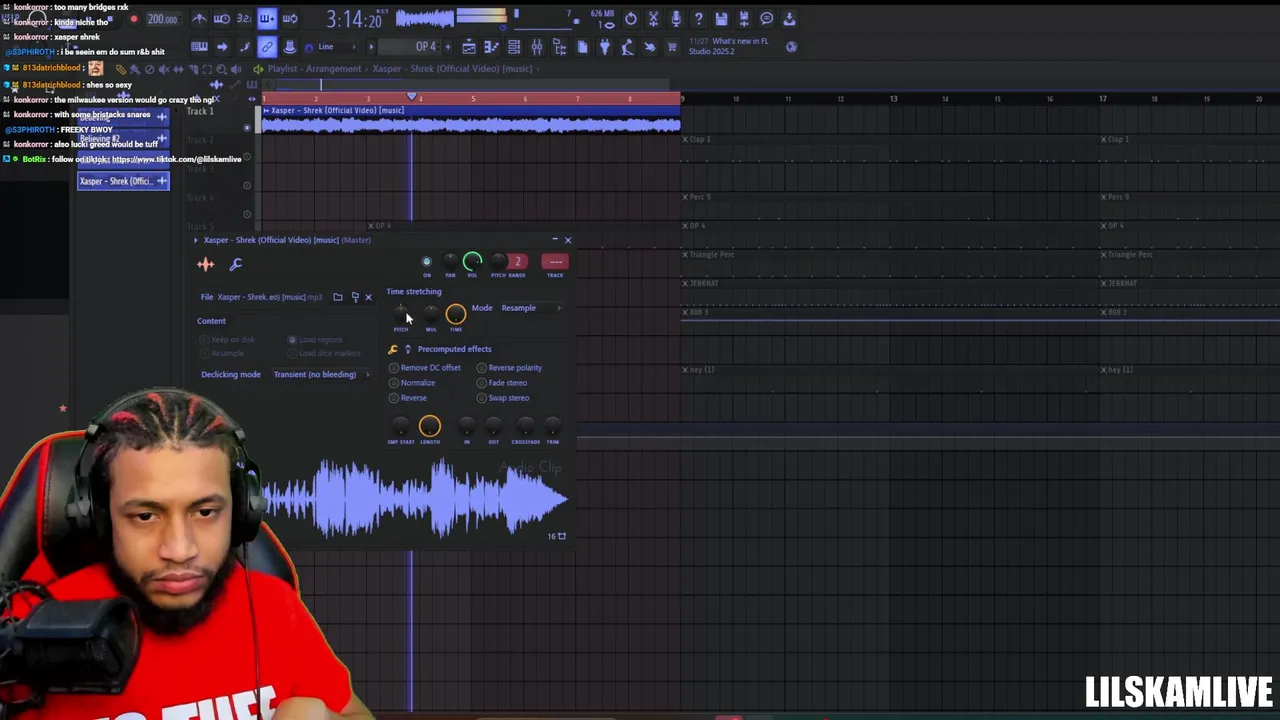Expand the arrow left of pattern selector
Screen dimensions: 1280x720
[371, 47]
